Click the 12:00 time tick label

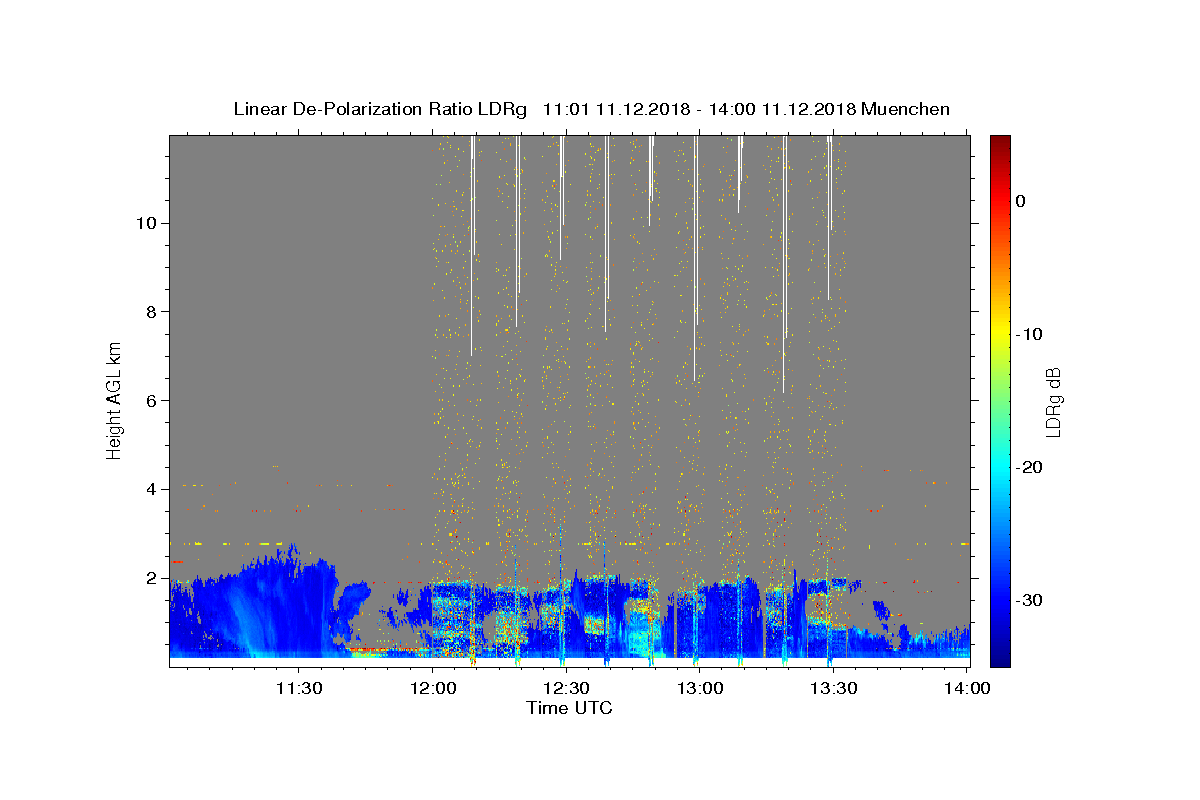(433, 688)
